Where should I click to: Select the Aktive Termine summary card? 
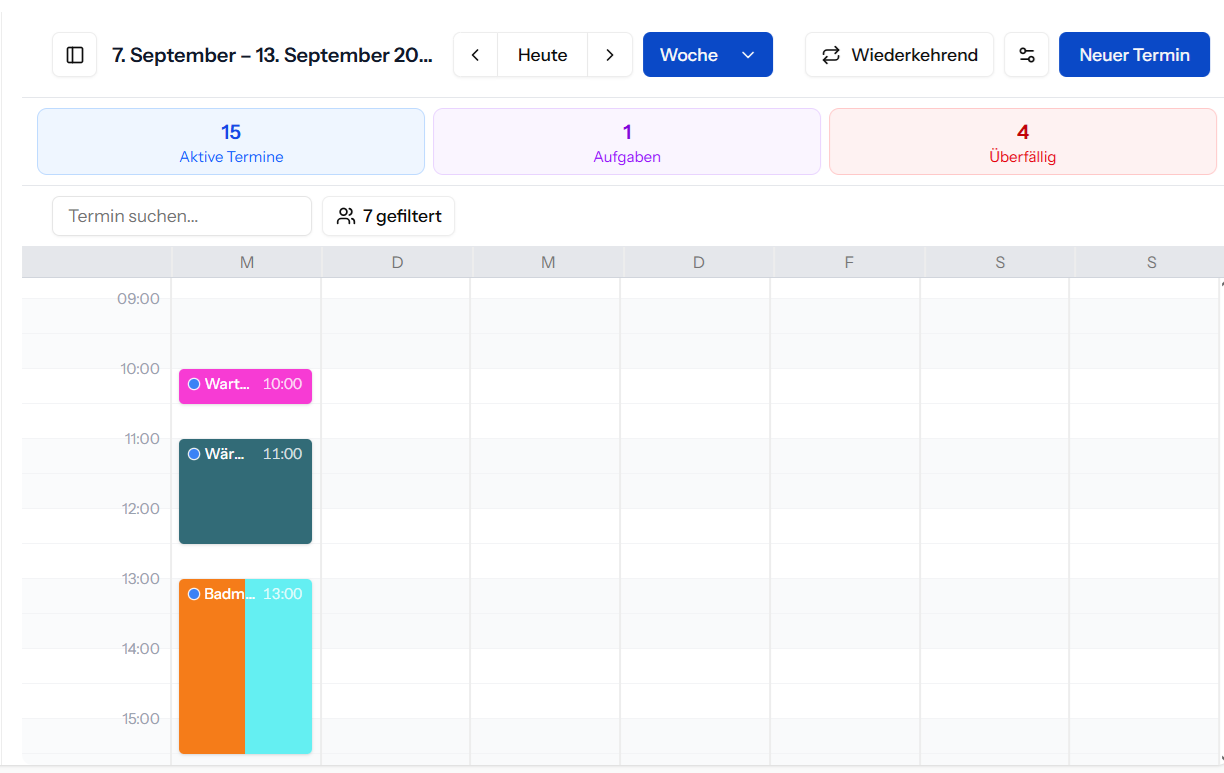(231, 142)
